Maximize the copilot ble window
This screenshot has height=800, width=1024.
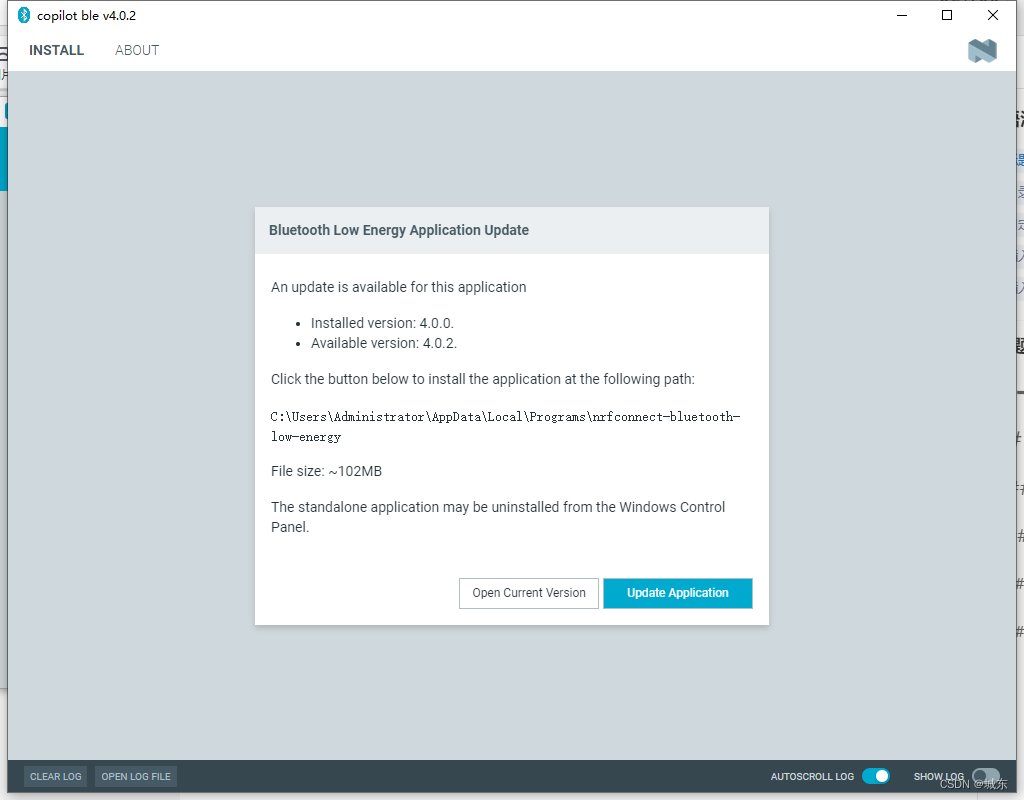pos(947,15)
